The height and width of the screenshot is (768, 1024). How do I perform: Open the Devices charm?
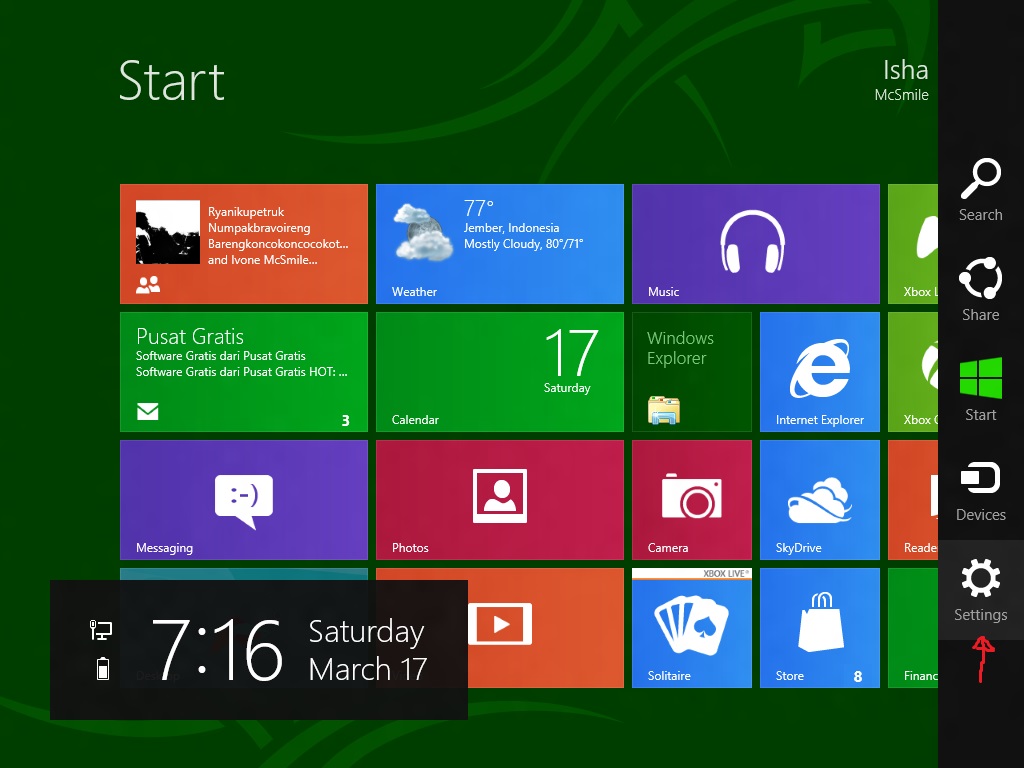click(x=980, y=490)
